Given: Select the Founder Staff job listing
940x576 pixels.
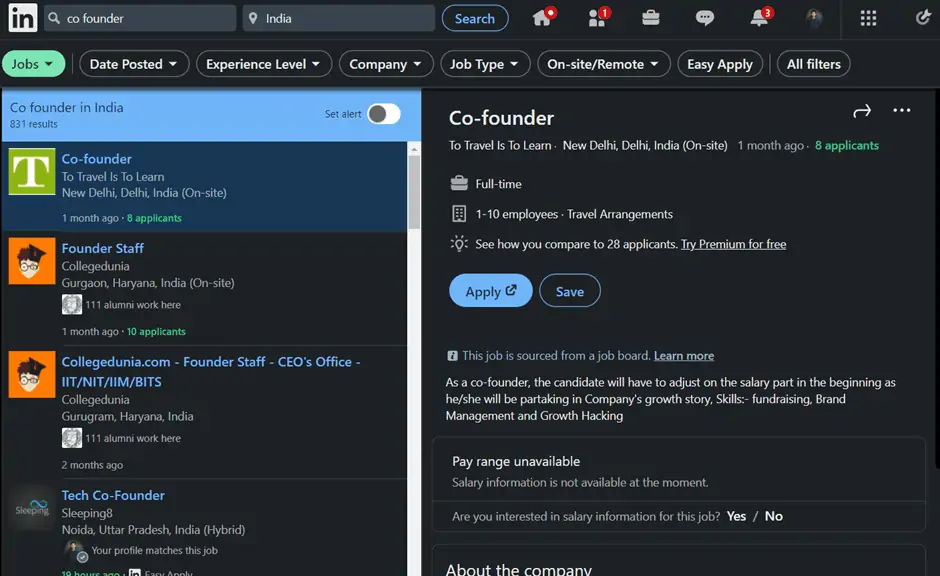Looking at the screenshot, I should [x=103, y=248].
